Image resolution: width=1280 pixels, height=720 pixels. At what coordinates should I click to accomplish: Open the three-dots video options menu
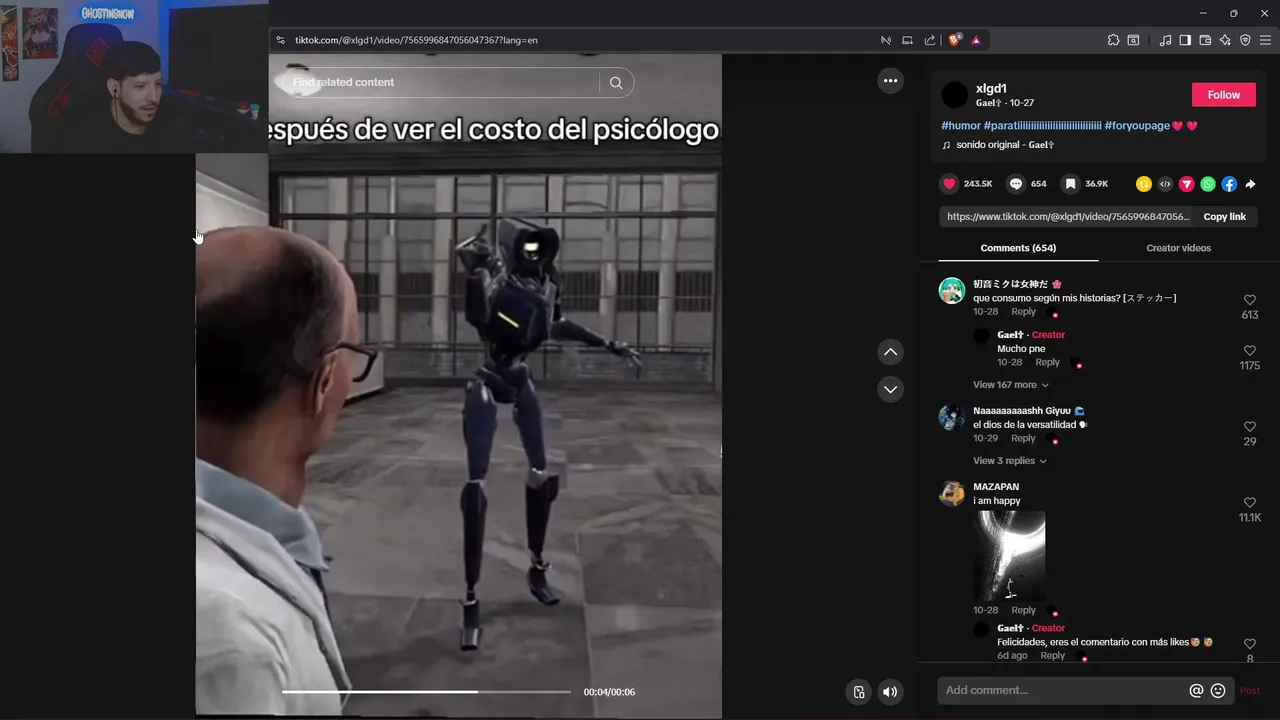point(890,81)
